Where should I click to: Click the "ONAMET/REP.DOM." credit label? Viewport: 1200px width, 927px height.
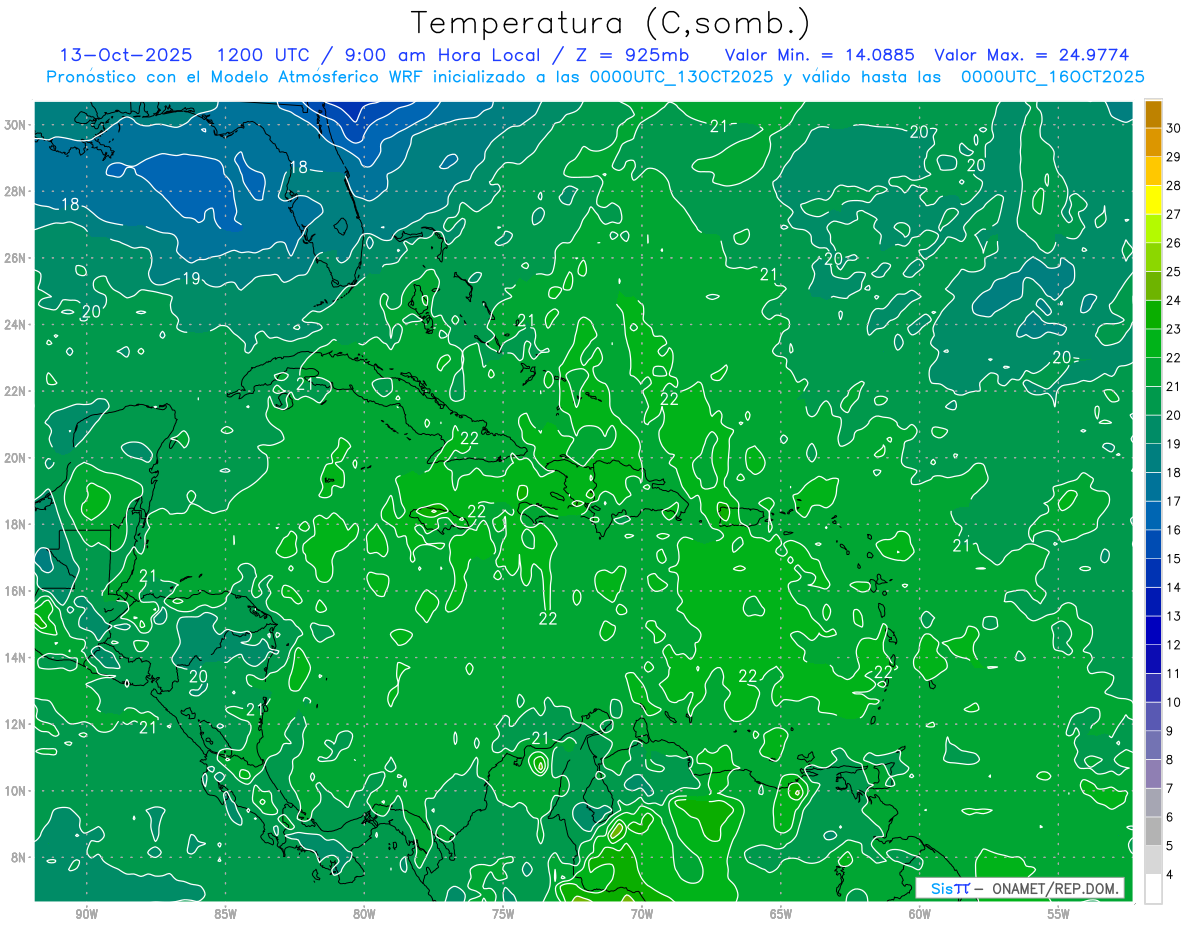[x=1056, y=888]
